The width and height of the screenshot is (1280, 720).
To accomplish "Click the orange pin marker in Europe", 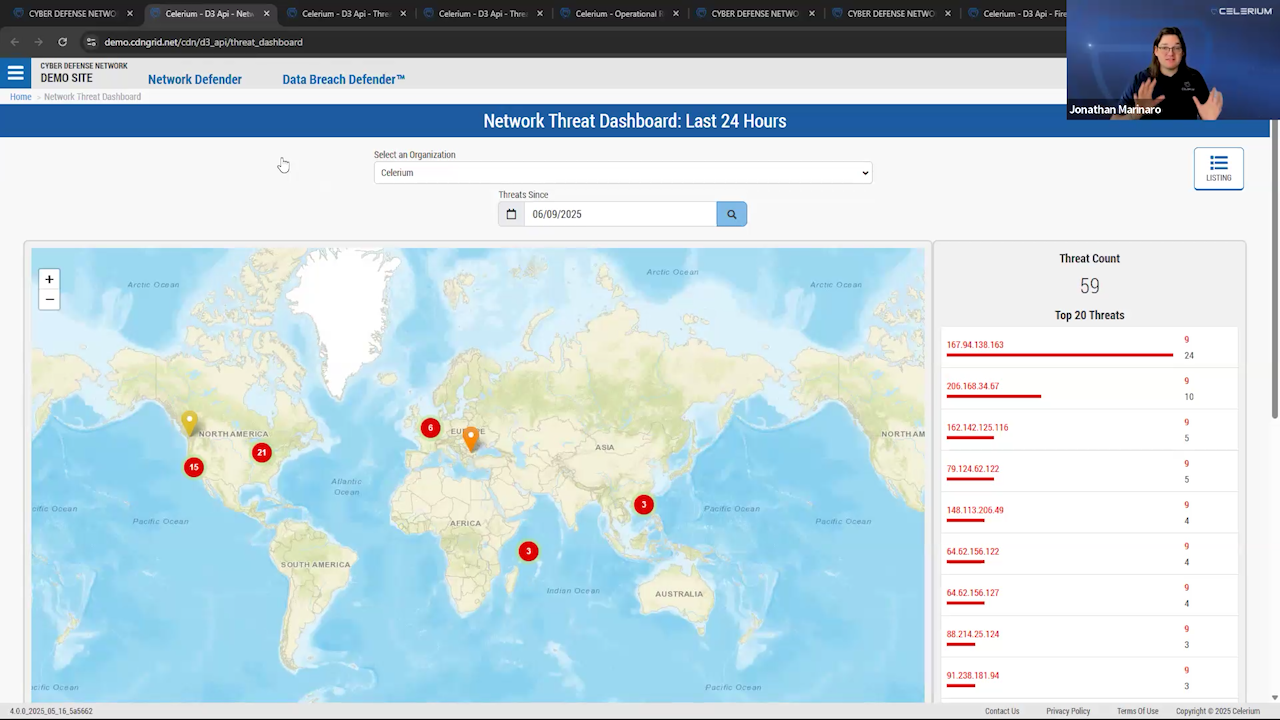I will coord(470,438).
